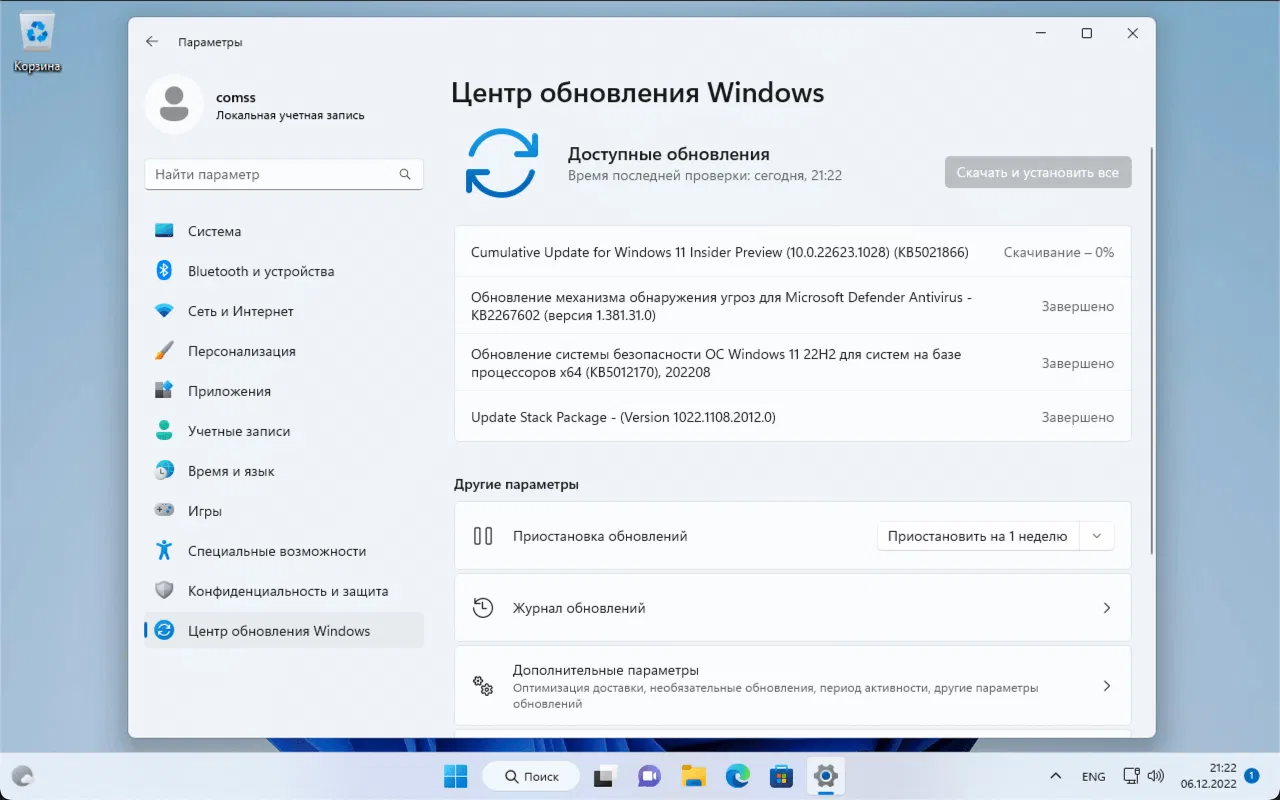
Task: Click Скачать и установить все button
Action: pos(1038,172)
